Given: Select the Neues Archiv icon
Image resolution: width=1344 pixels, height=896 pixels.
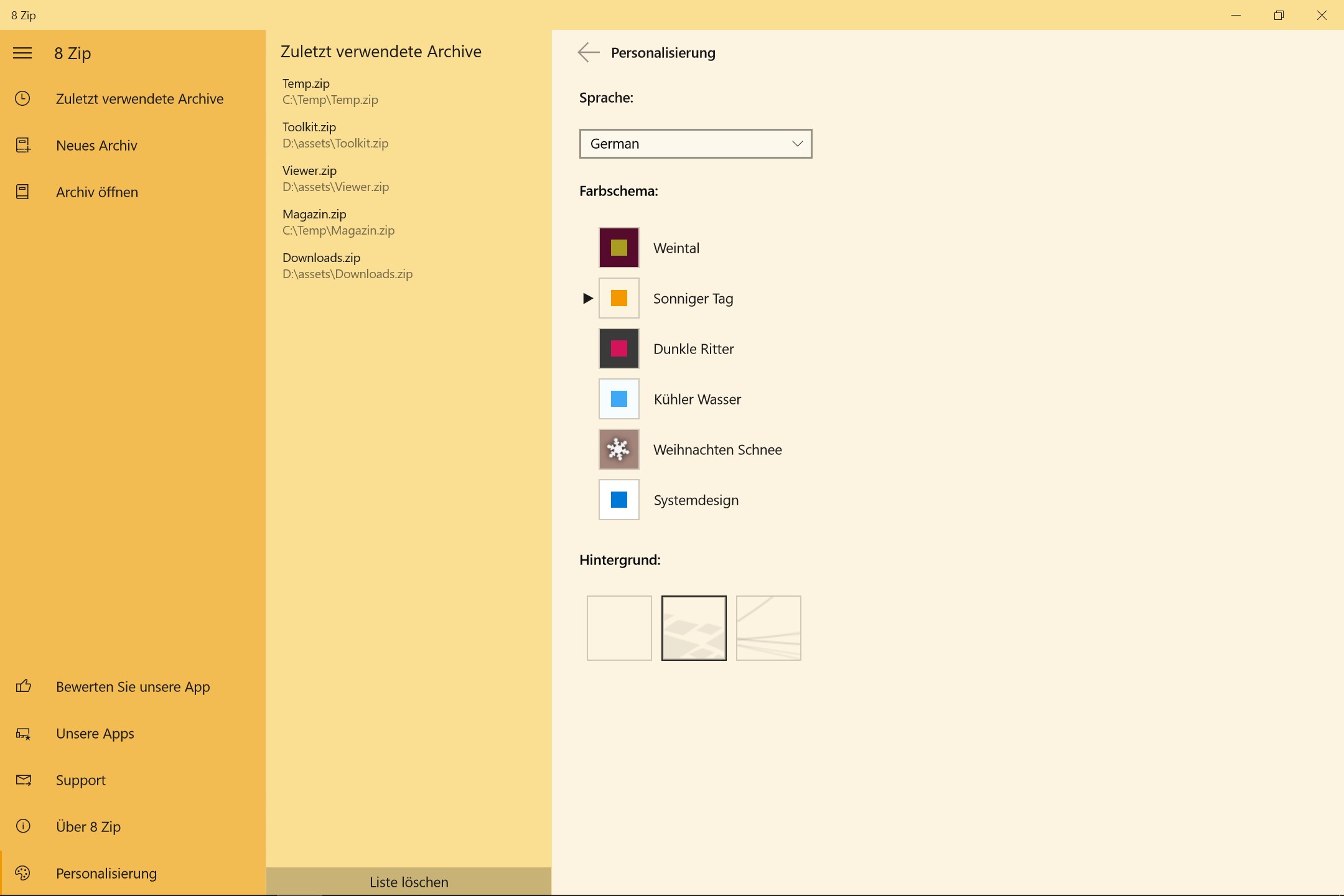Looking at the screenshot, I should pos(22,145).
